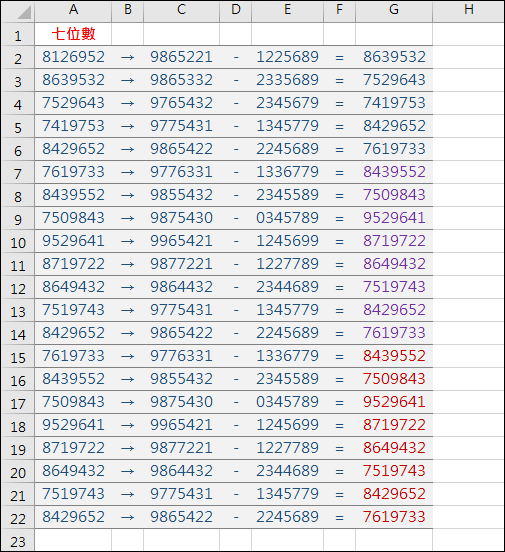Click cell E4 containing 2345679

(287, 103)
